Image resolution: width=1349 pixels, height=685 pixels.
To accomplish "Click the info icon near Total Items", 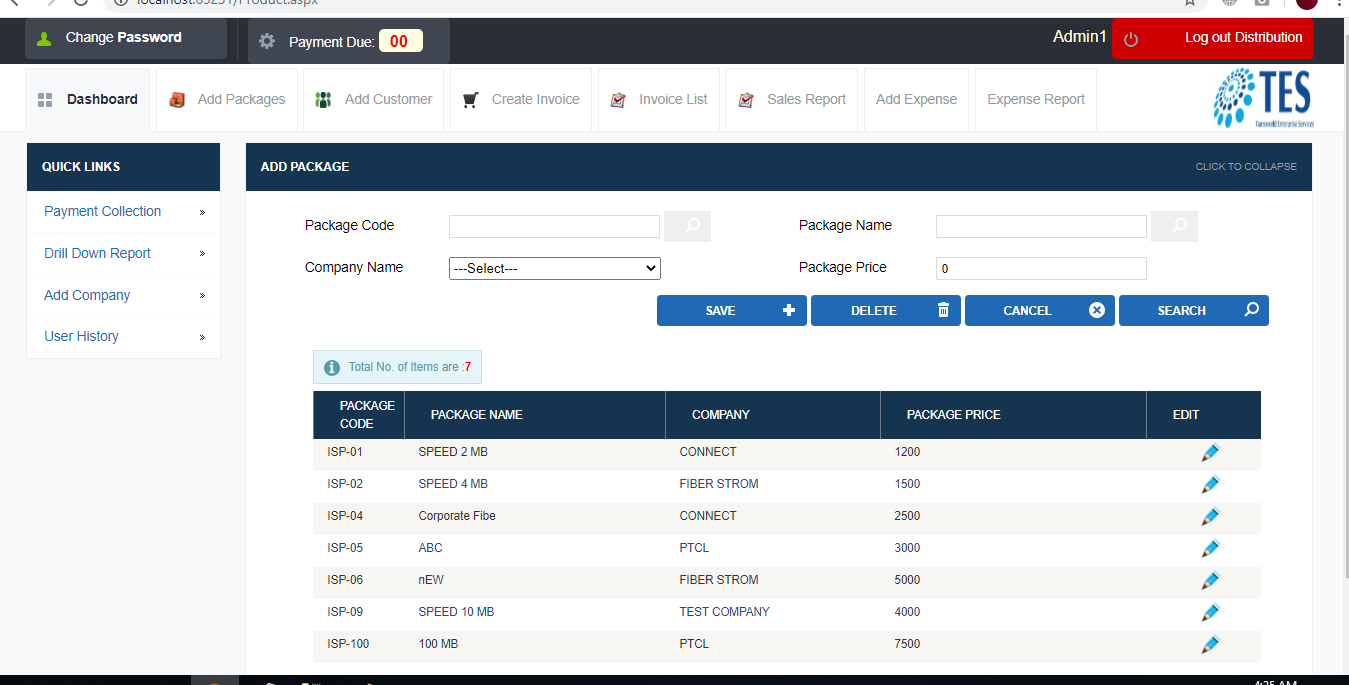I will 332,368.
